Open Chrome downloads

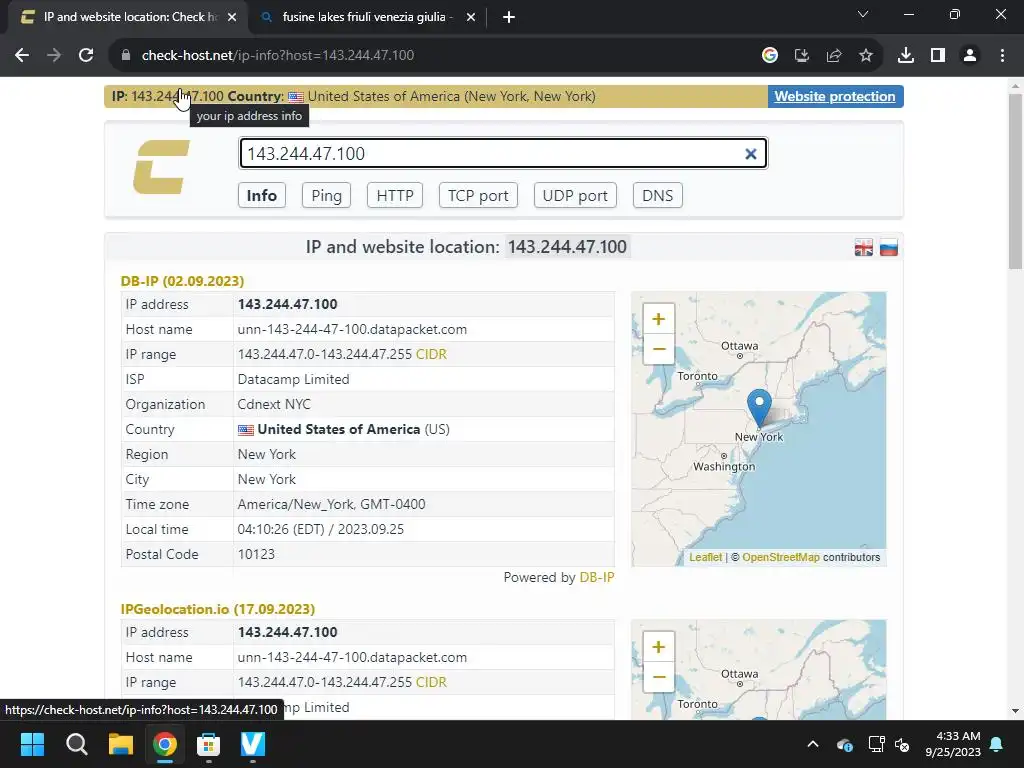click(906, 56)
